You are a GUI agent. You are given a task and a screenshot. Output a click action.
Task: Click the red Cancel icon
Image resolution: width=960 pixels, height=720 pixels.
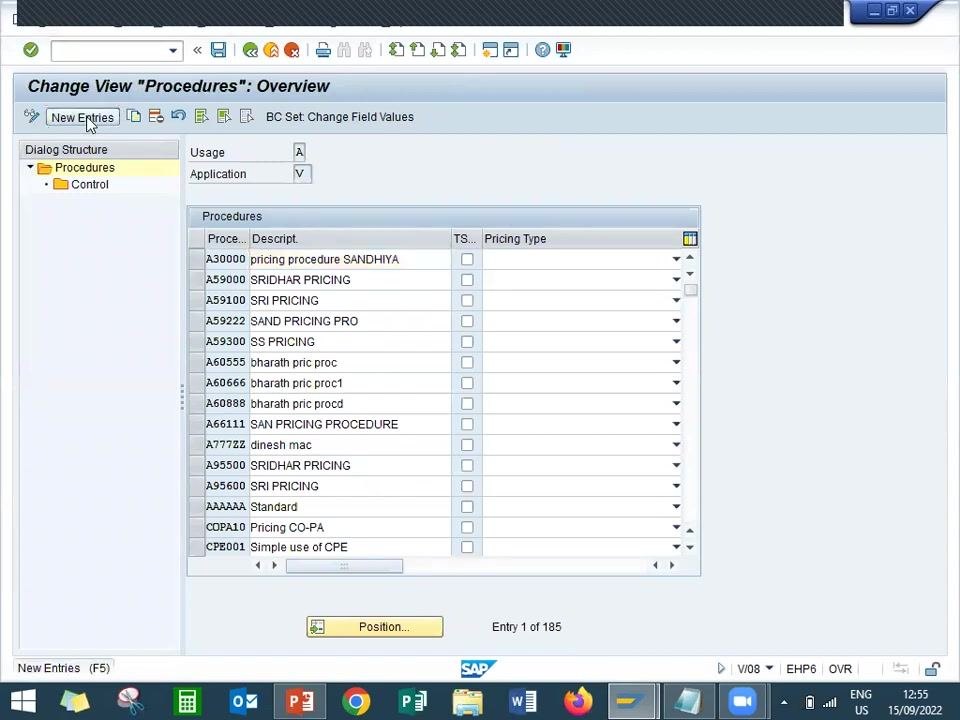(292, 50)
